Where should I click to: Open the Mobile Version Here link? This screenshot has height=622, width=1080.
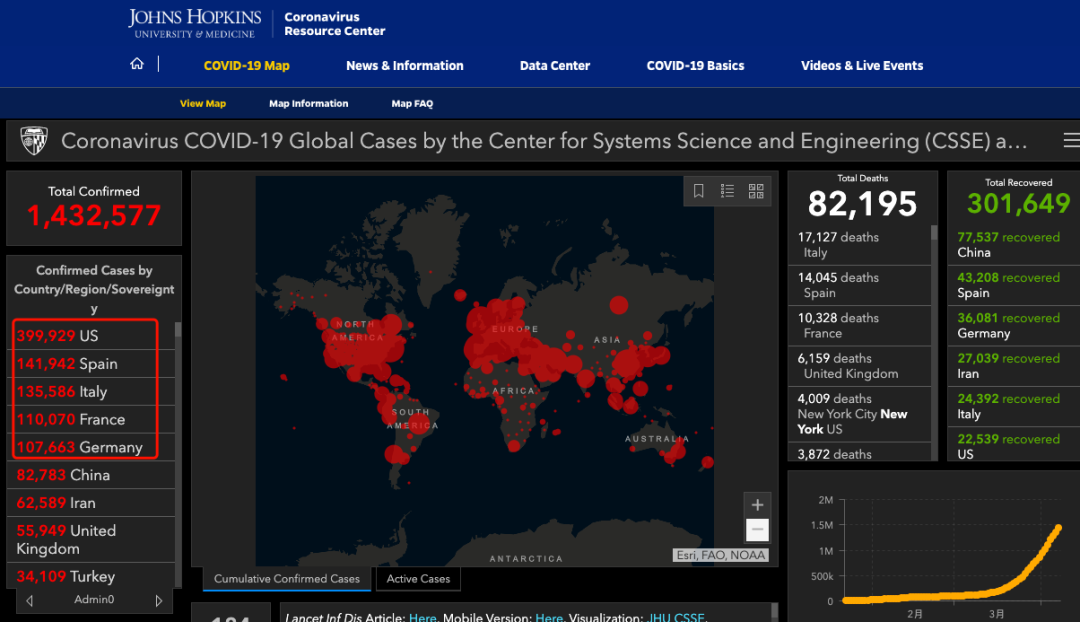click(x=549, y=617)
